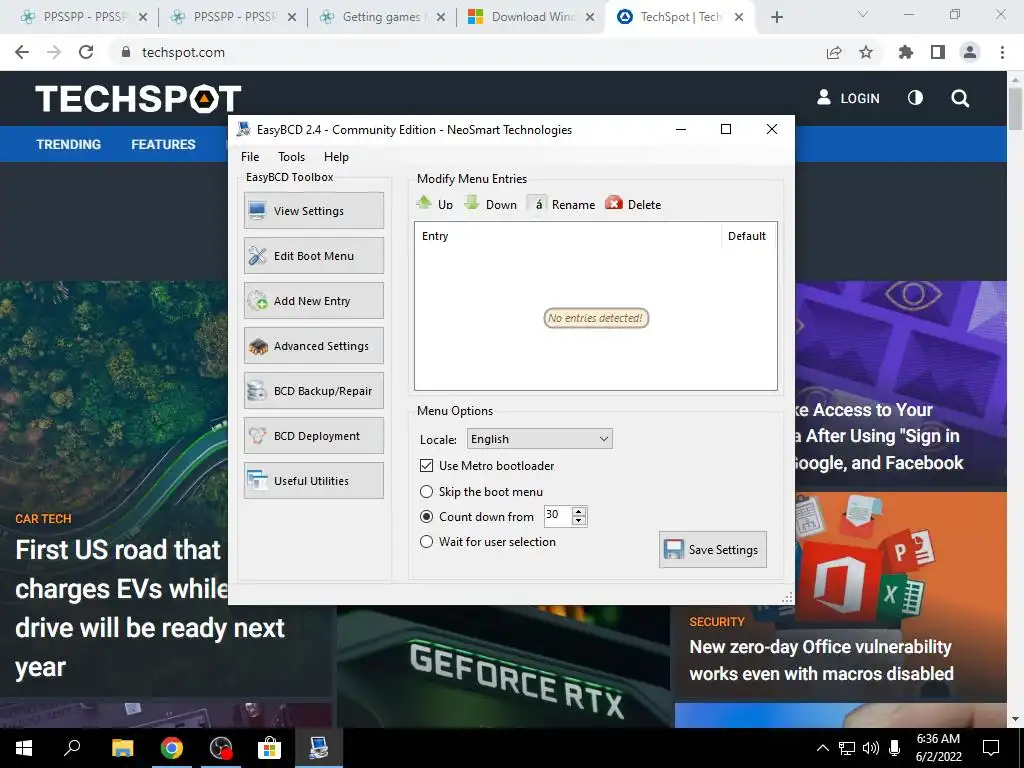The image size is (1024, 768).
Task: Select Count down from option
Action: tap(426, 517)
